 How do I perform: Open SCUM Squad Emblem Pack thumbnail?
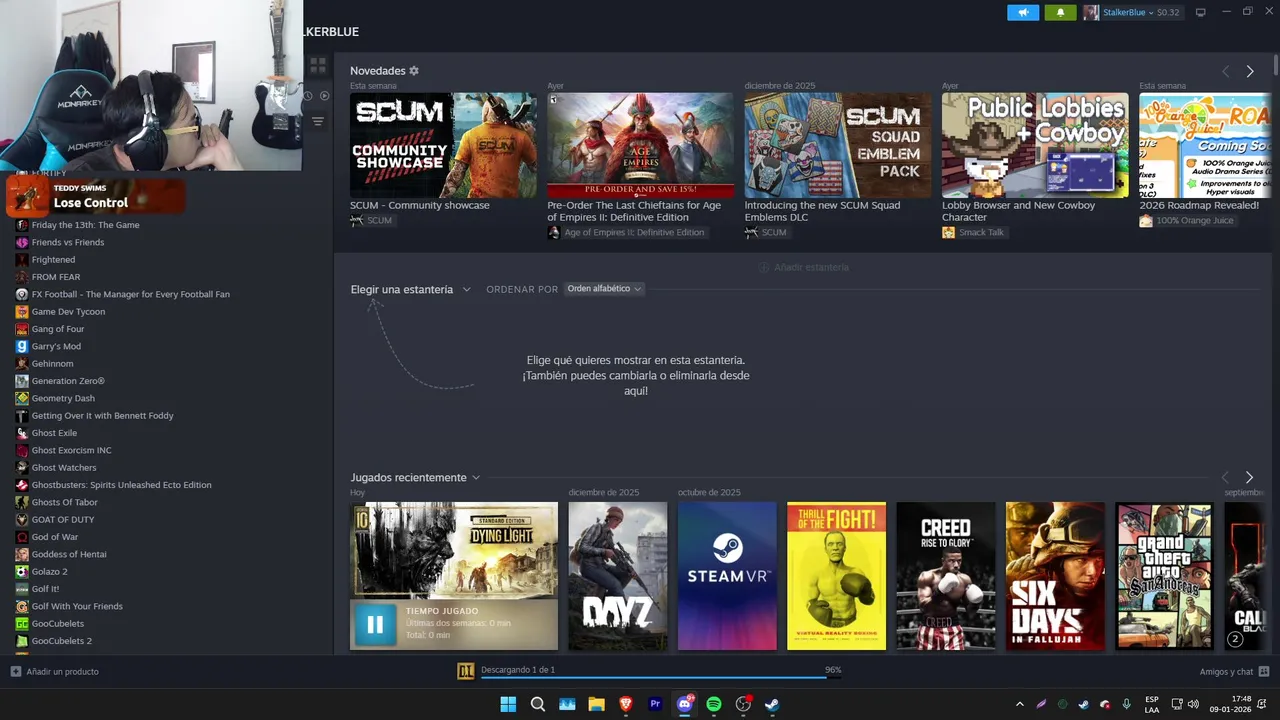tap(838, 145)
